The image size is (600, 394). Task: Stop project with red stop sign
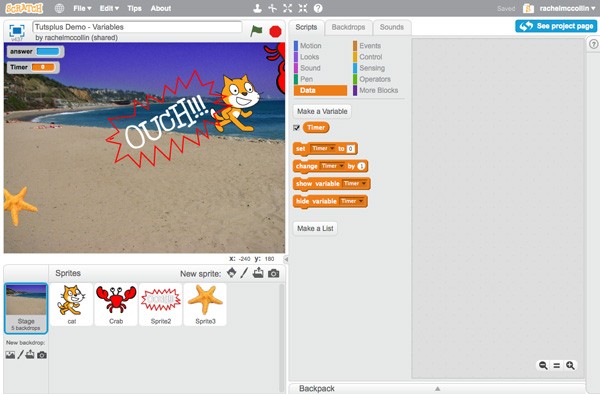pos(275,31)
